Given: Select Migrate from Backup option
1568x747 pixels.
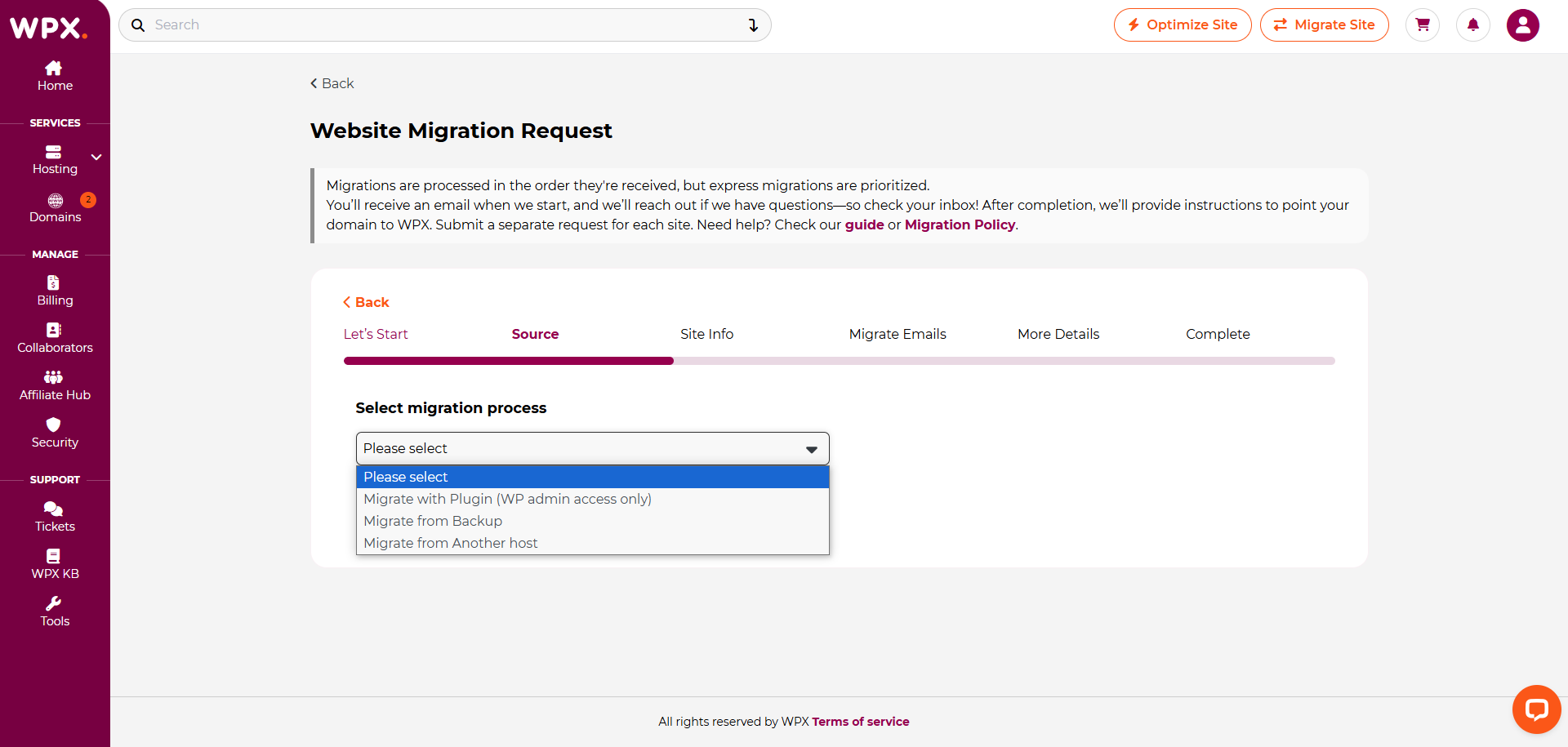Looking at the screenshot, I should pyautogui.click(x=432, y=521).
